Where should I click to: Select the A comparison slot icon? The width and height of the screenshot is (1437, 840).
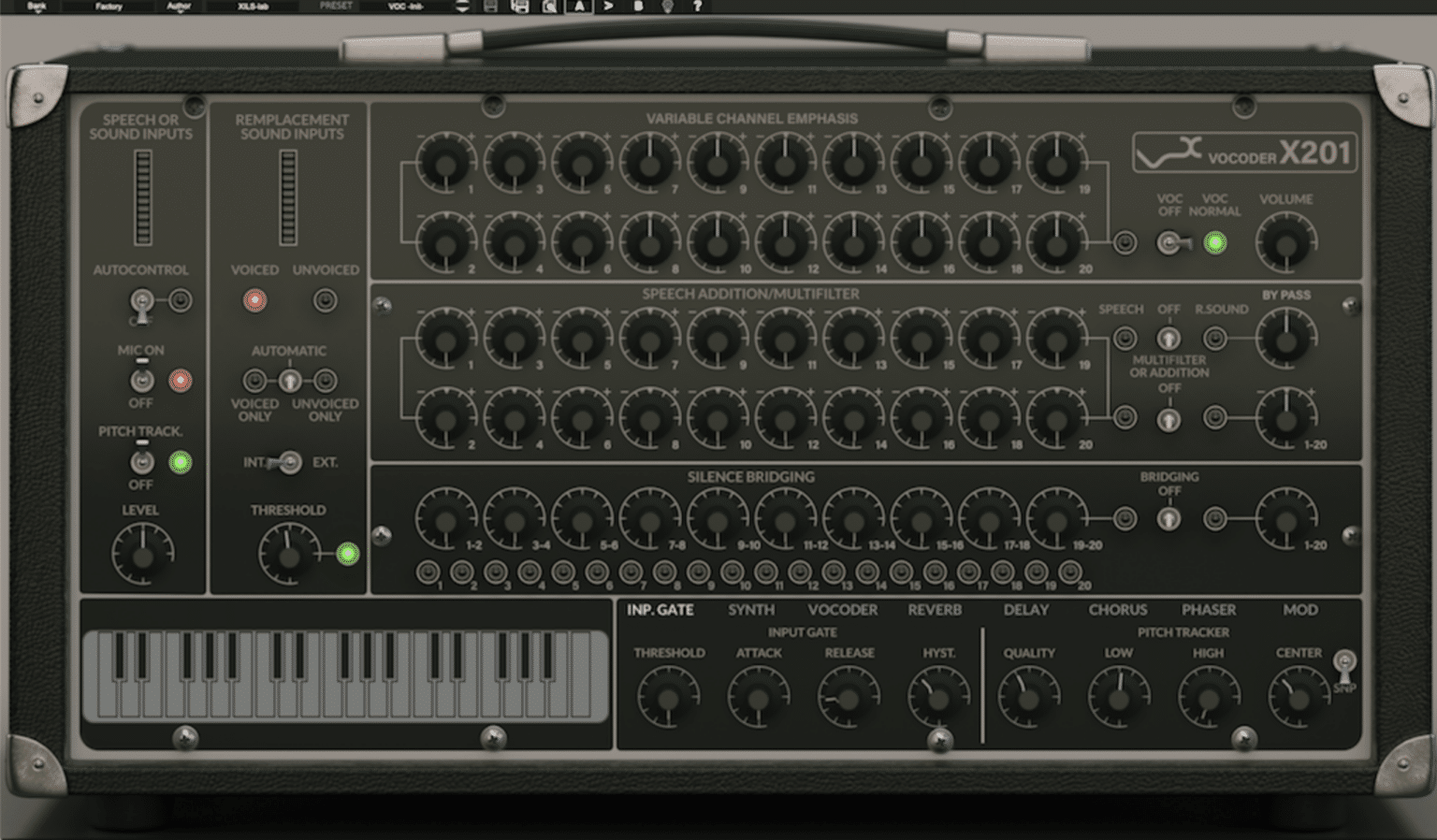pos(582,7)
